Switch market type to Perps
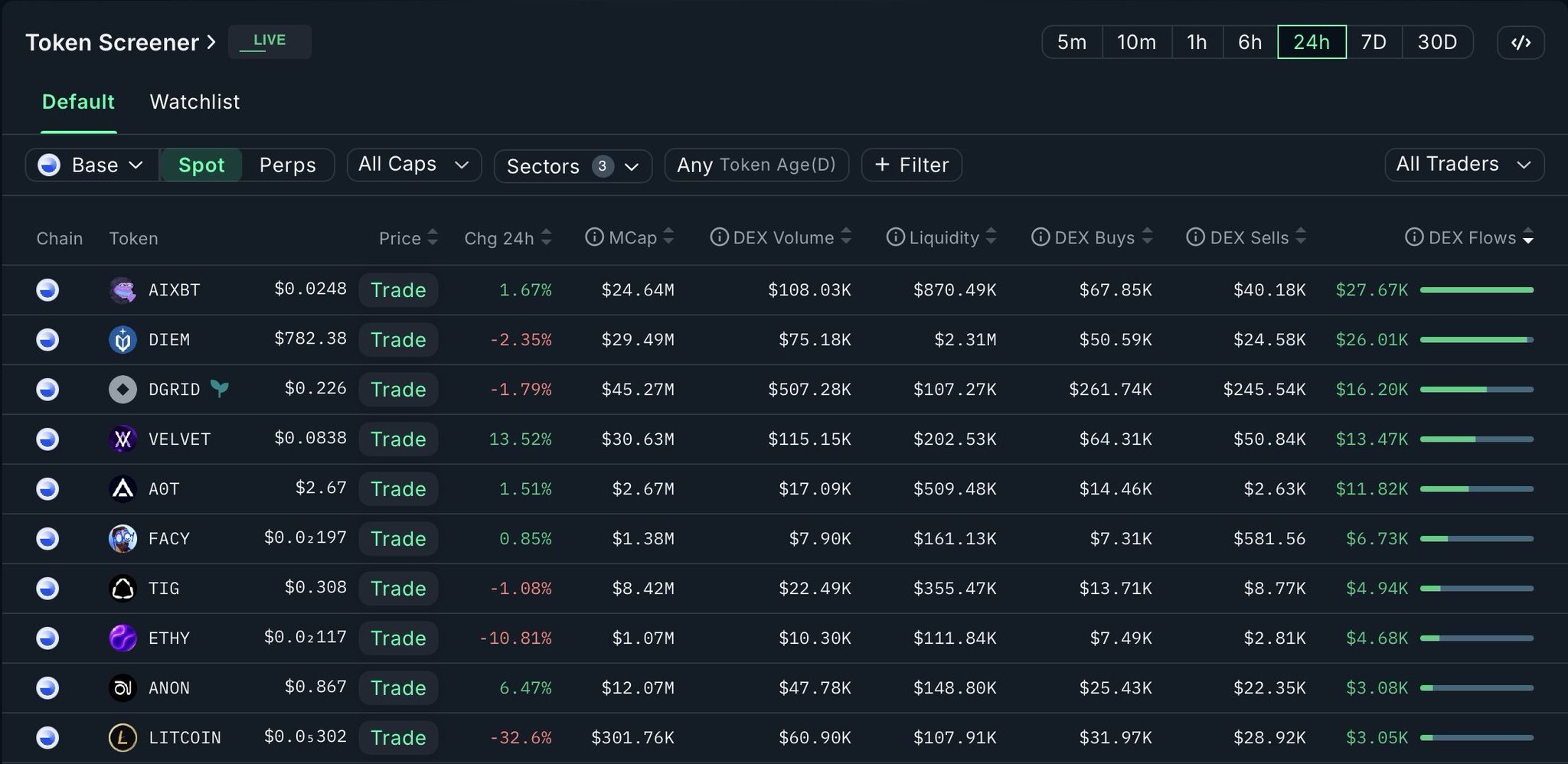1568x764 pixels. tap(287, 165)
